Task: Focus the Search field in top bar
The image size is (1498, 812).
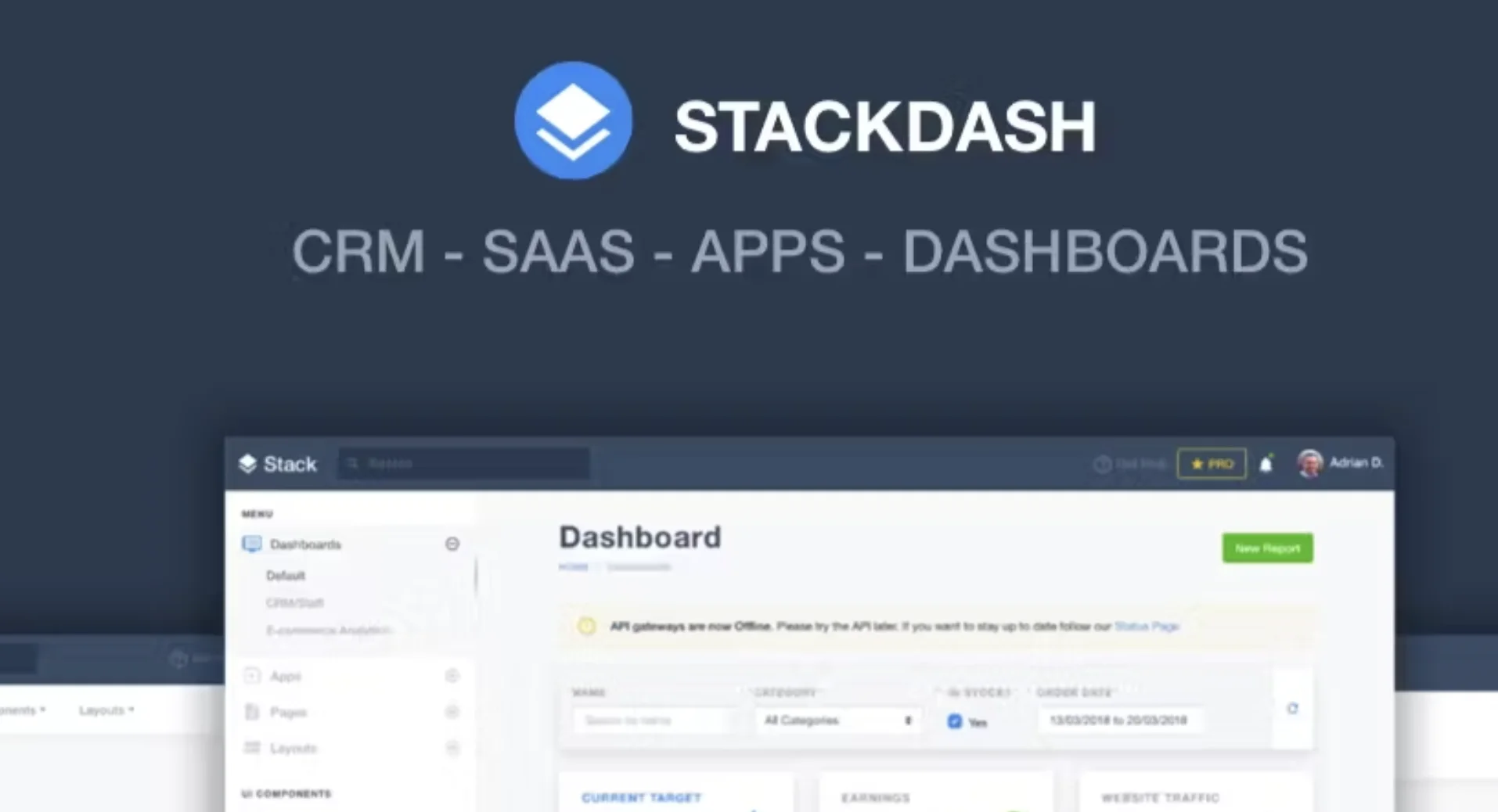Action: pyautogui.click(x=464, y=463)
